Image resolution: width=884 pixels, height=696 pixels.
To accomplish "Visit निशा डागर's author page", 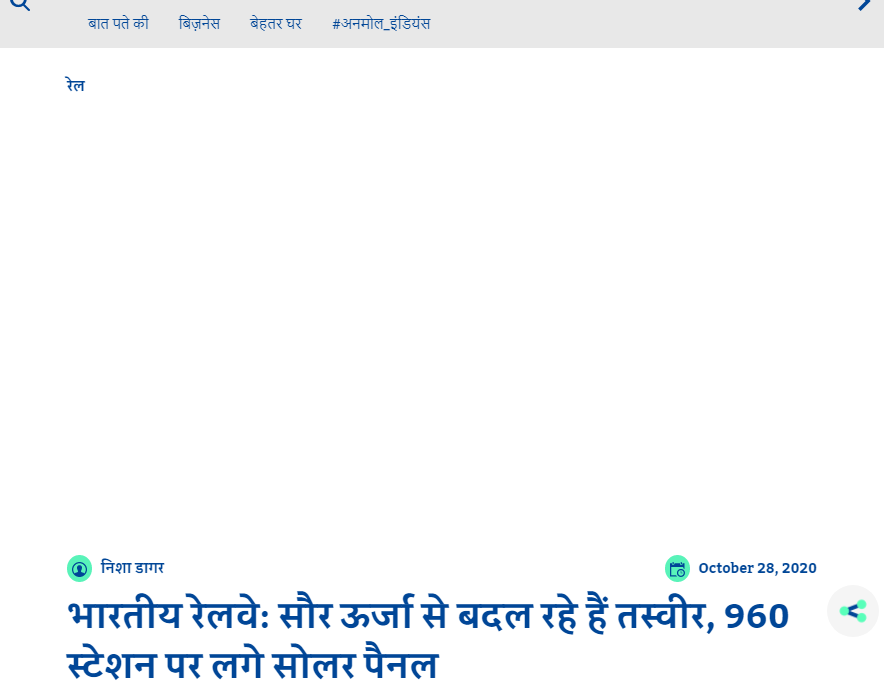I will point(131,568).
